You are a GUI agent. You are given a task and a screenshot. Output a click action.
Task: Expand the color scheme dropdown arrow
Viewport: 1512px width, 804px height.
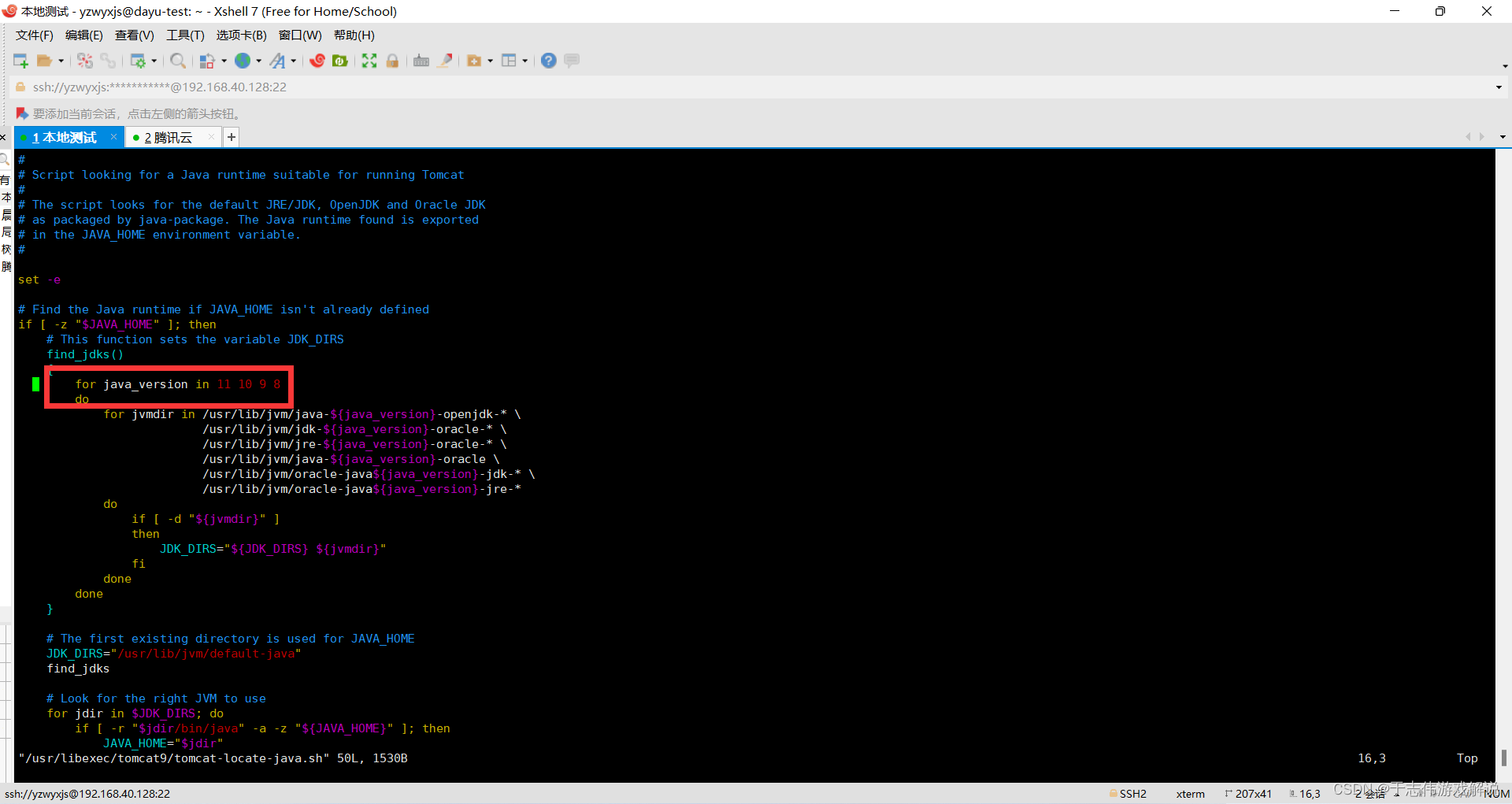(x=224, y=61)
